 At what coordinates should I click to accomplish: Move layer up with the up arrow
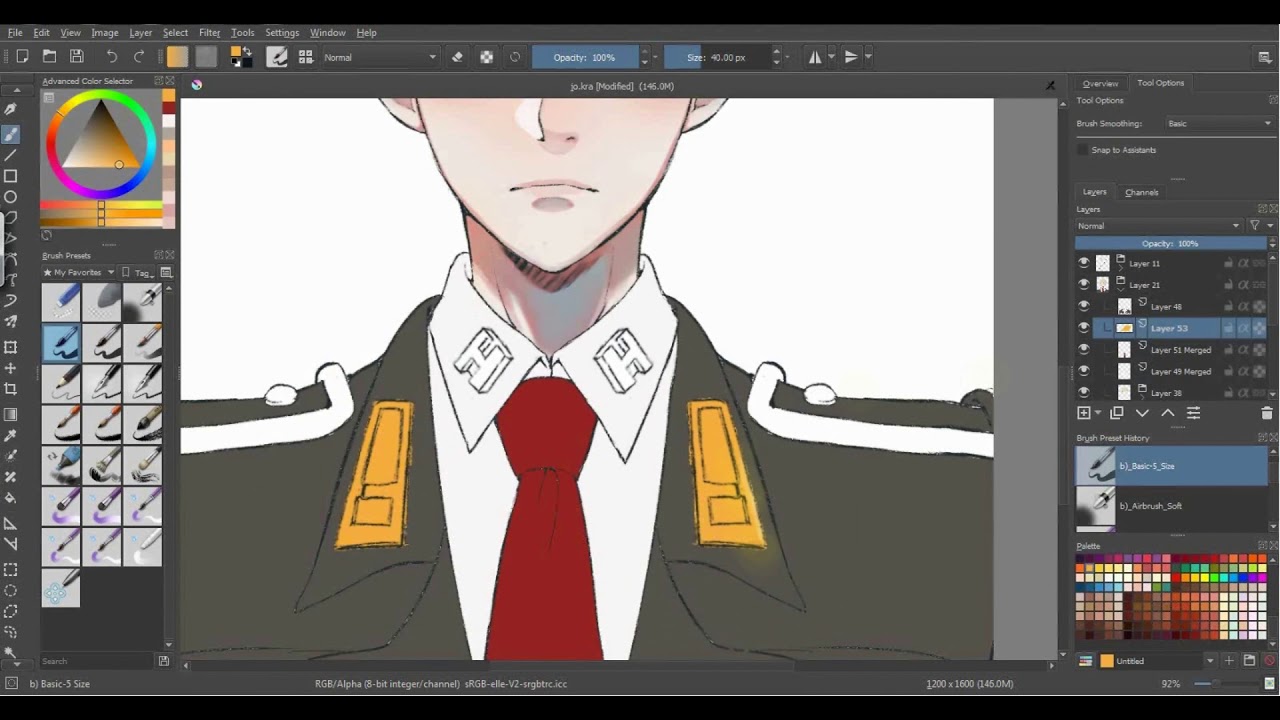(x=1167, y=413)
